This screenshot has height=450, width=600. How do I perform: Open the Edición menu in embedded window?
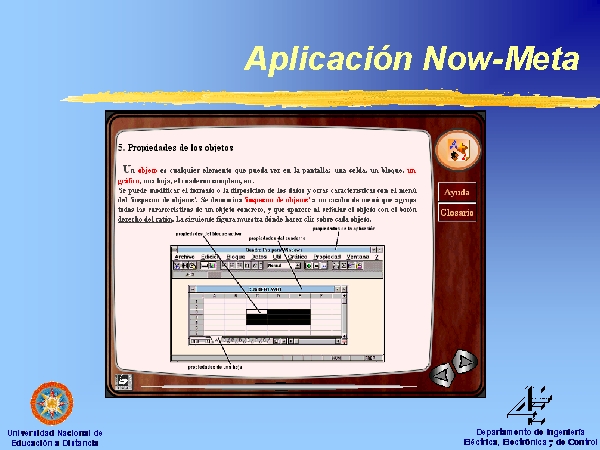point(210,257)
